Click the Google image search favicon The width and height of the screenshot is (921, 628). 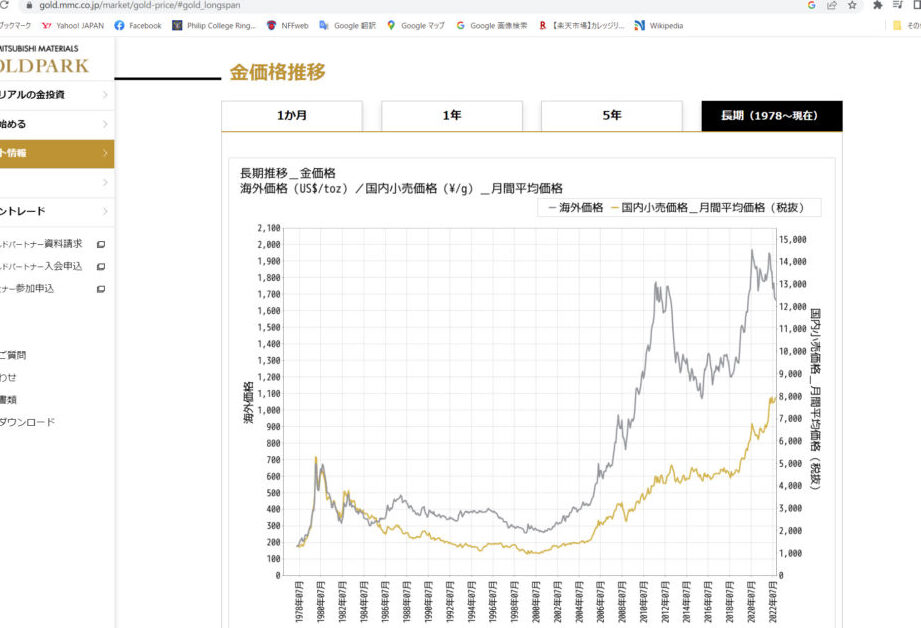tap(460, 25)
